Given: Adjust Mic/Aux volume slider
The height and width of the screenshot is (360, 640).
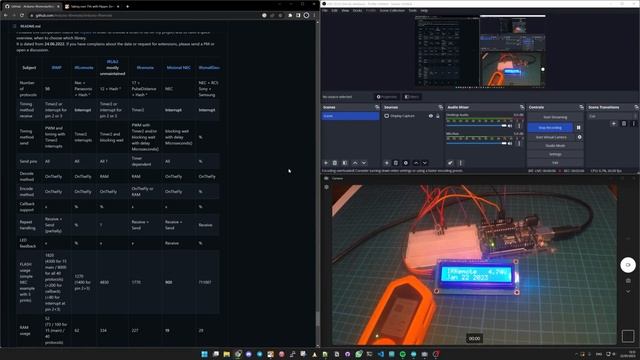Looking at the screenshot, I should 476,143.
